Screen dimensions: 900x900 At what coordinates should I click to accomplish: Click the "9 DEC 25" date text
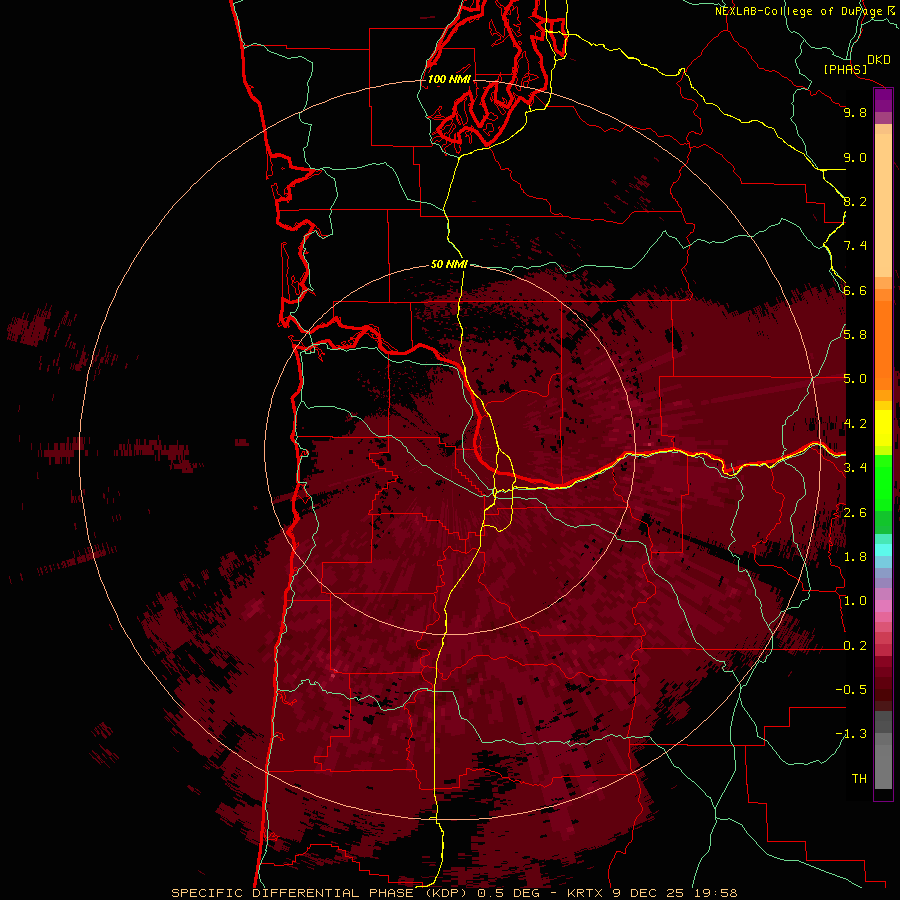(647, 893)
